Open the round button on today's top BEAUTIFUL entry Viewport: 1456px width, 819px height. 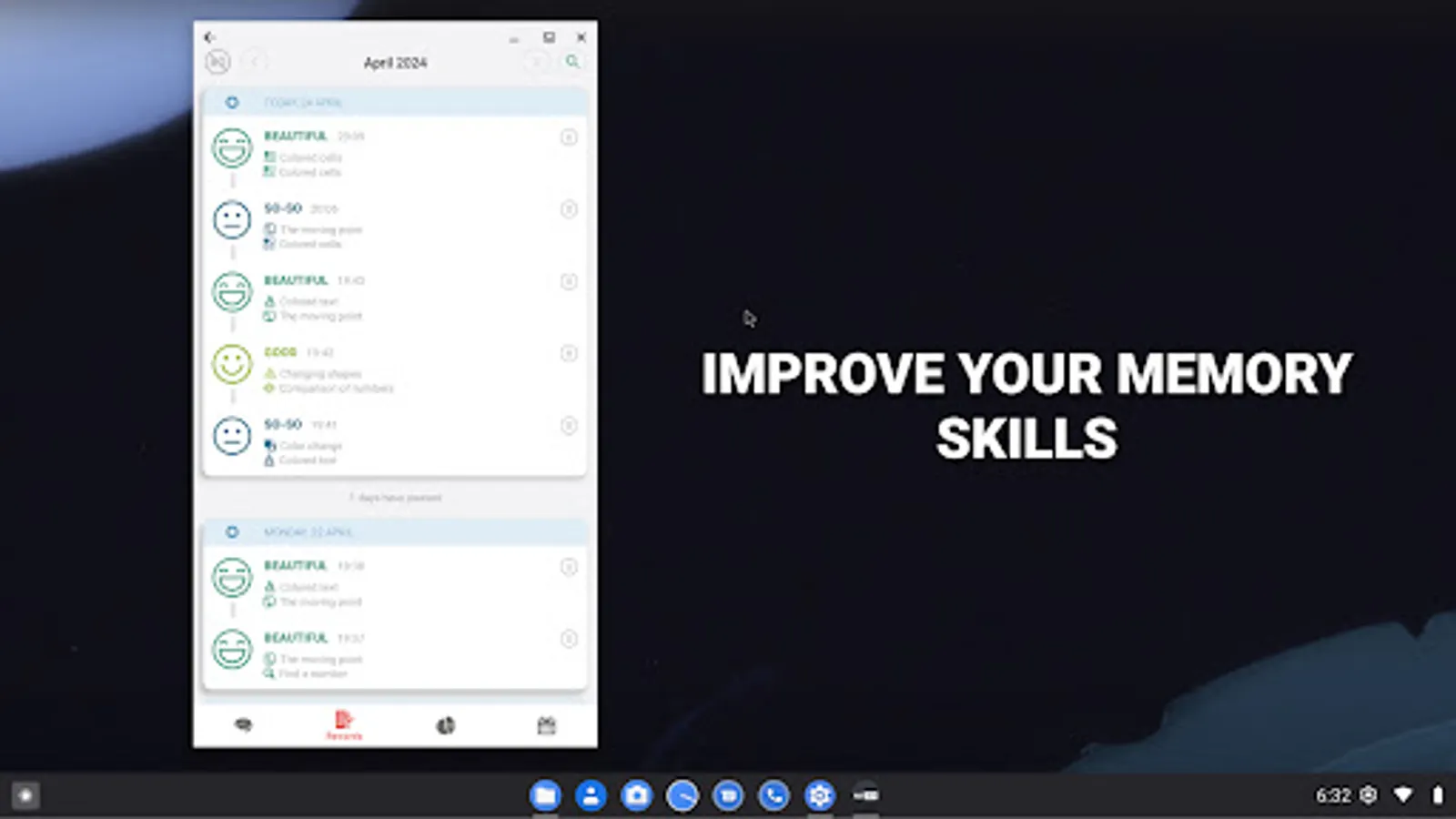coord(569,137)
